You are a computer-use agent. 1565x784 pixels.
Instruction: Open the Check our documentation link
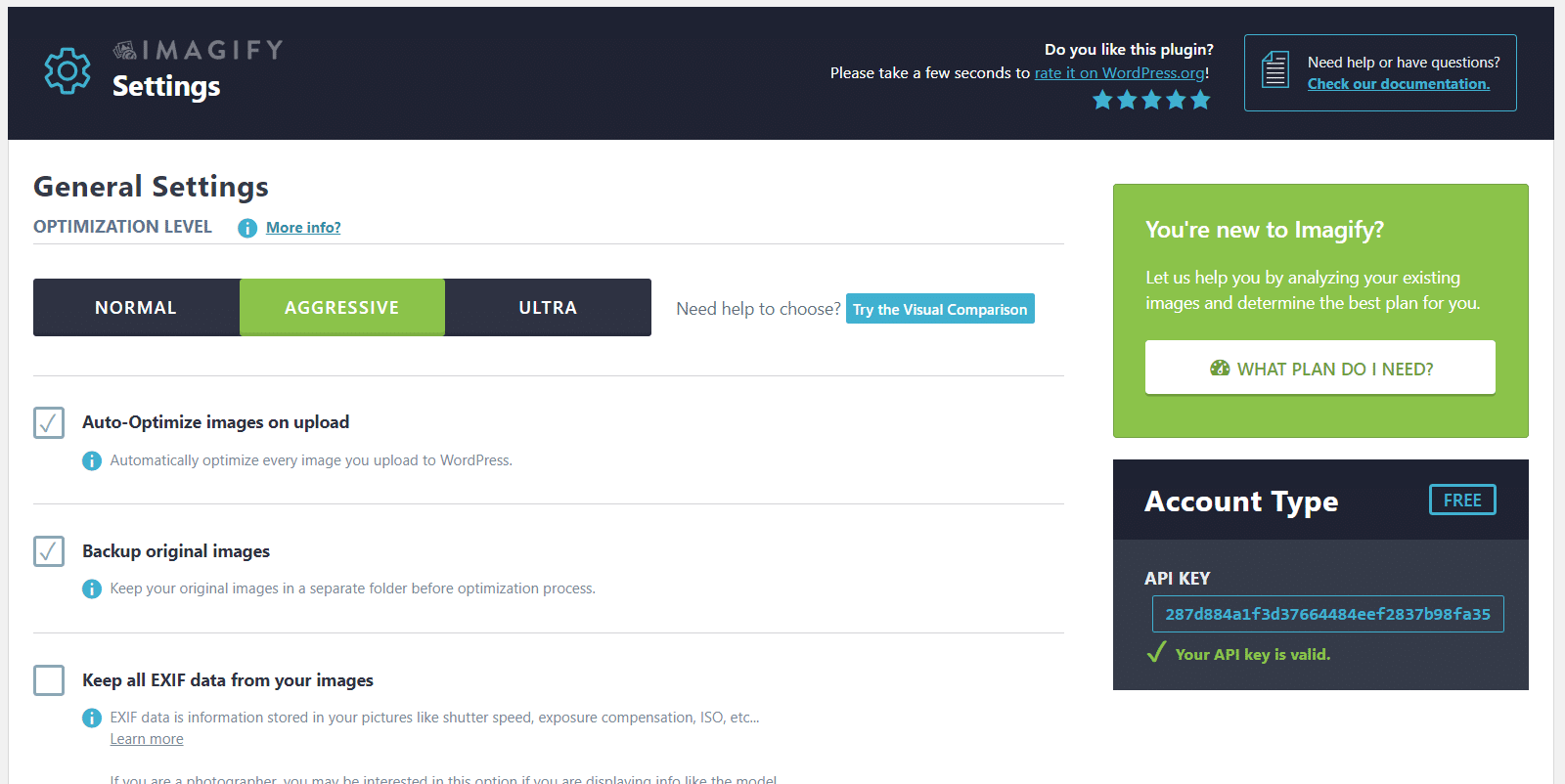click(x=1398, y=84)
